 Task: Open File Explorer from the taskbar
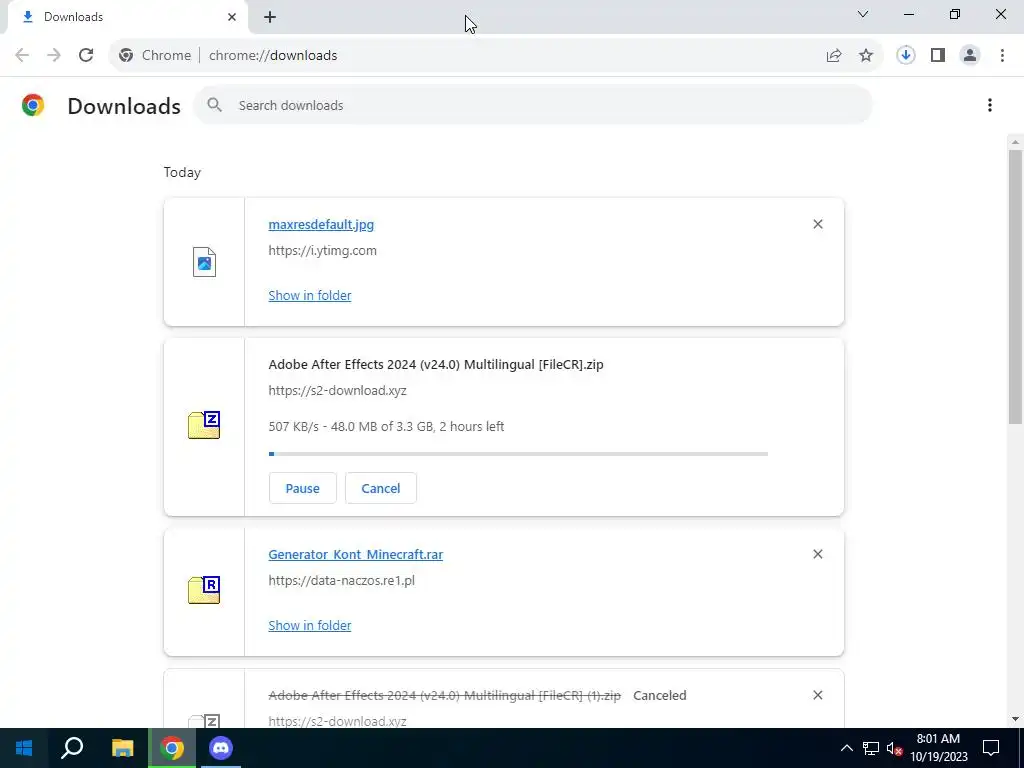(x=122, y=748)
